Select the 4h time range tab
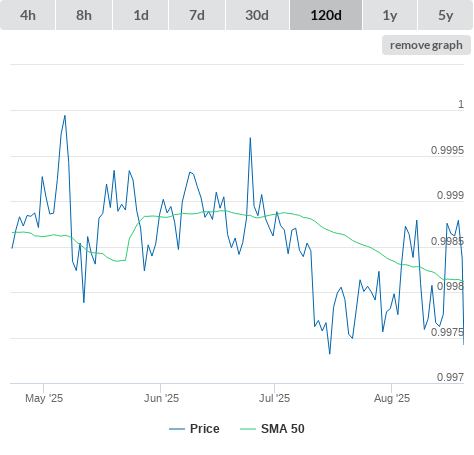This screenshot has width=474, height=455. click(28, 15)
